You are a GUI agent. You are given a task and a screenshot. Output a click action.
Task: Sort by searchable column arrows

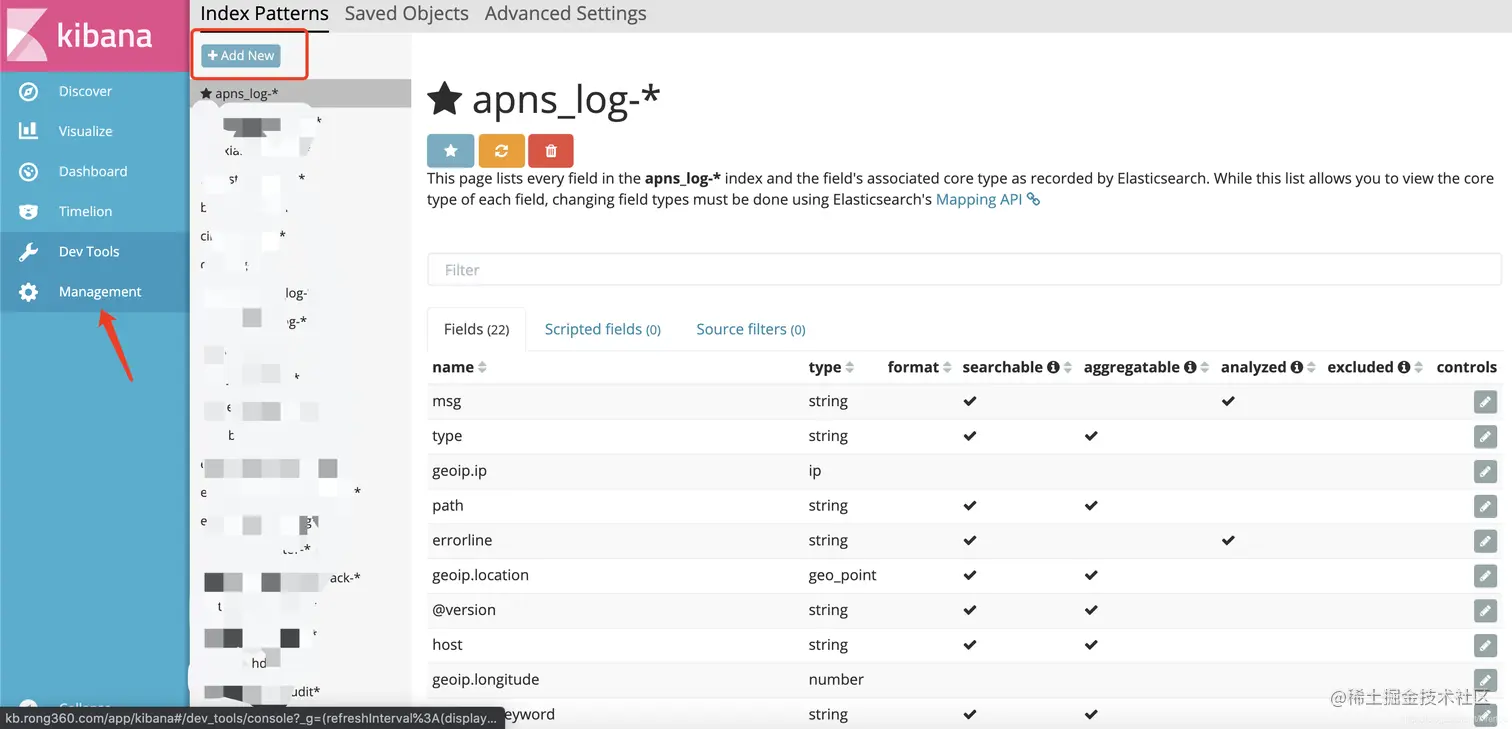pyautogui.click(x=1067, y=367)
